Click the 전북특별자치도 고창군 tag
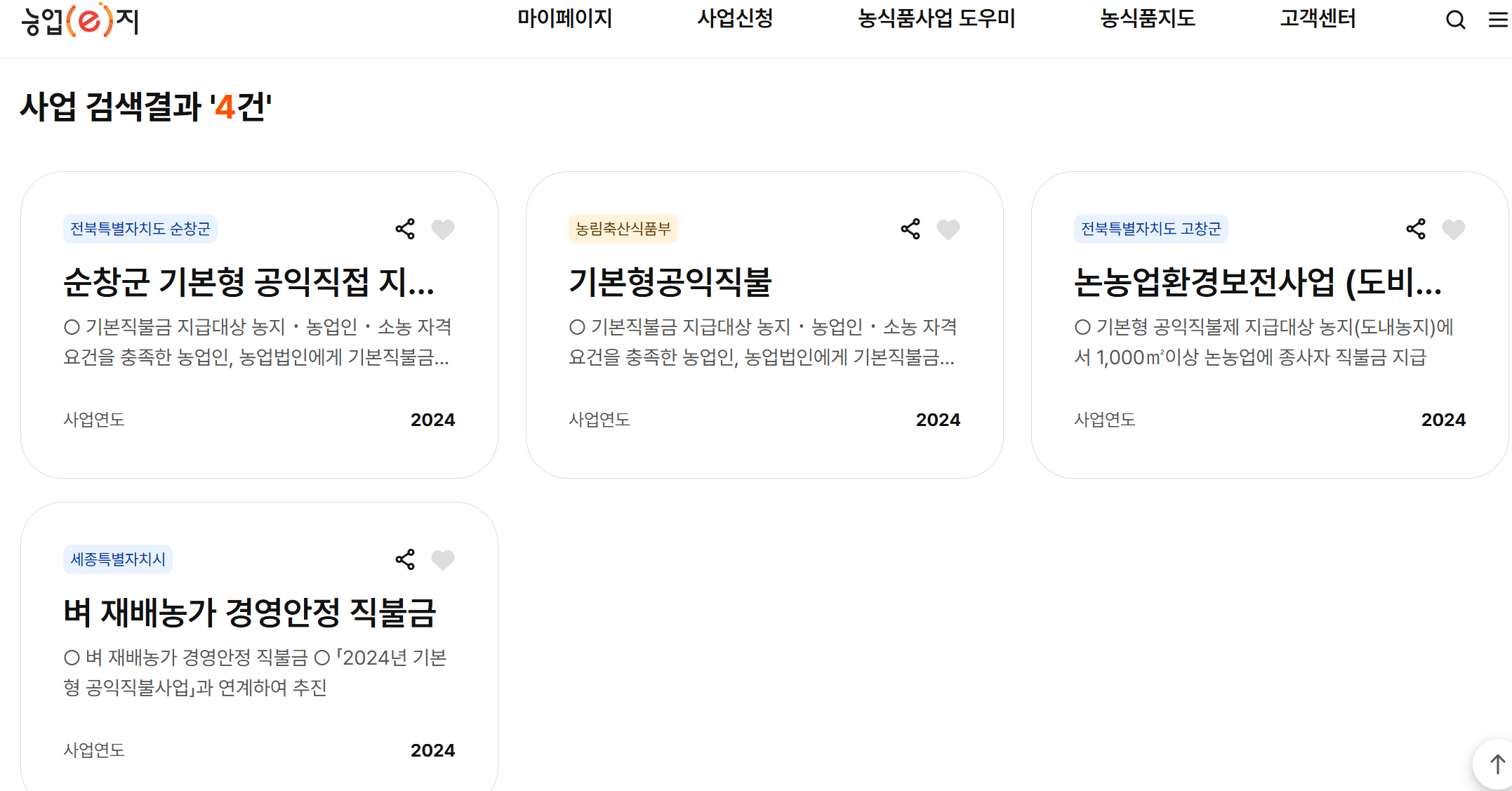This screenshot has height=791, width=1512. [1150, 229]
